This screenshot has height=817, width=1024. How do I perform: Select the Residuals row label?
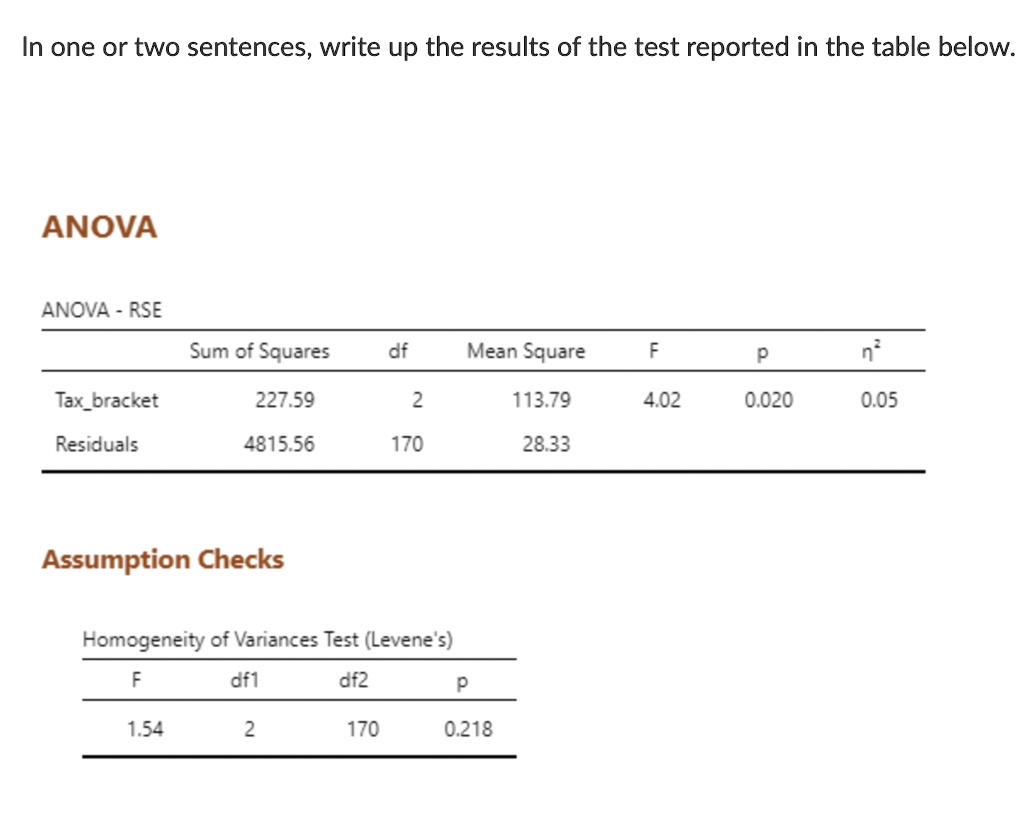(x=97, y=444)
